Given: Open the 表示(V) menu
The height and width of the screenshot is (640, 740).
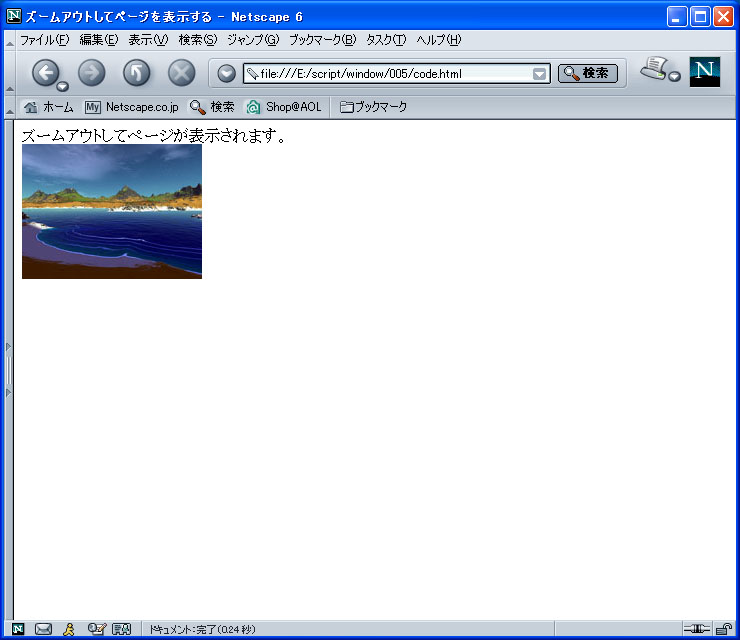Looking at the screenshot, I should (148, 40).
